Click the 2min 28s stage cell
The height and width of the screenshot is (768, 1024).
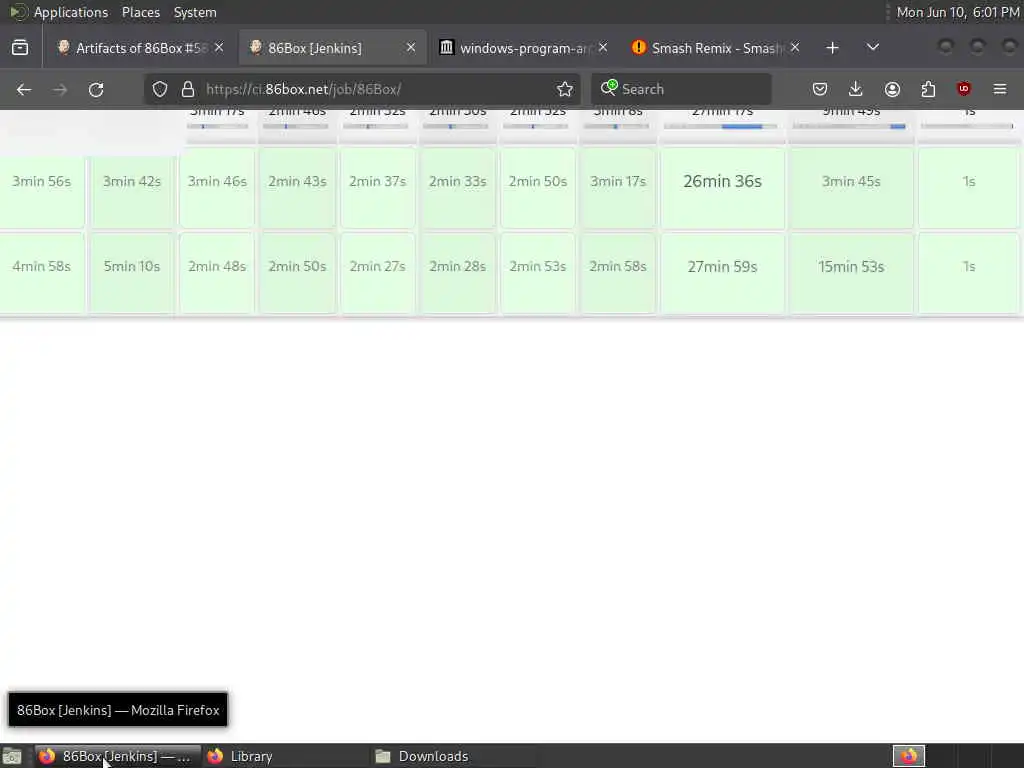click(458, 273)
